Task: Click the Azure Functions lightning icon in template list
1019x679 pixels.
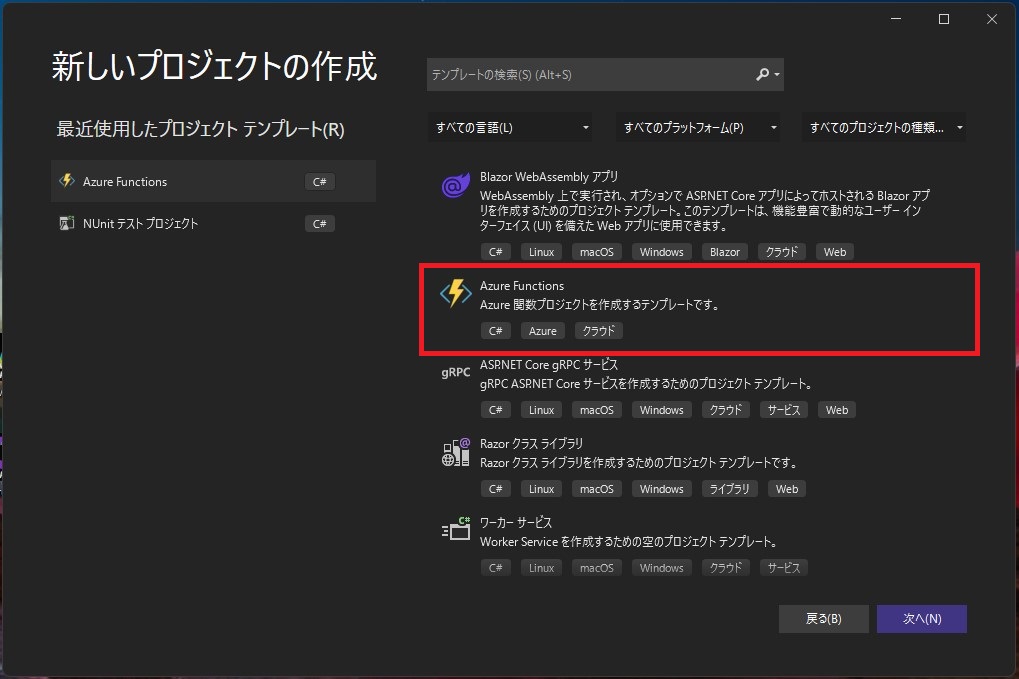Action: 456,293
